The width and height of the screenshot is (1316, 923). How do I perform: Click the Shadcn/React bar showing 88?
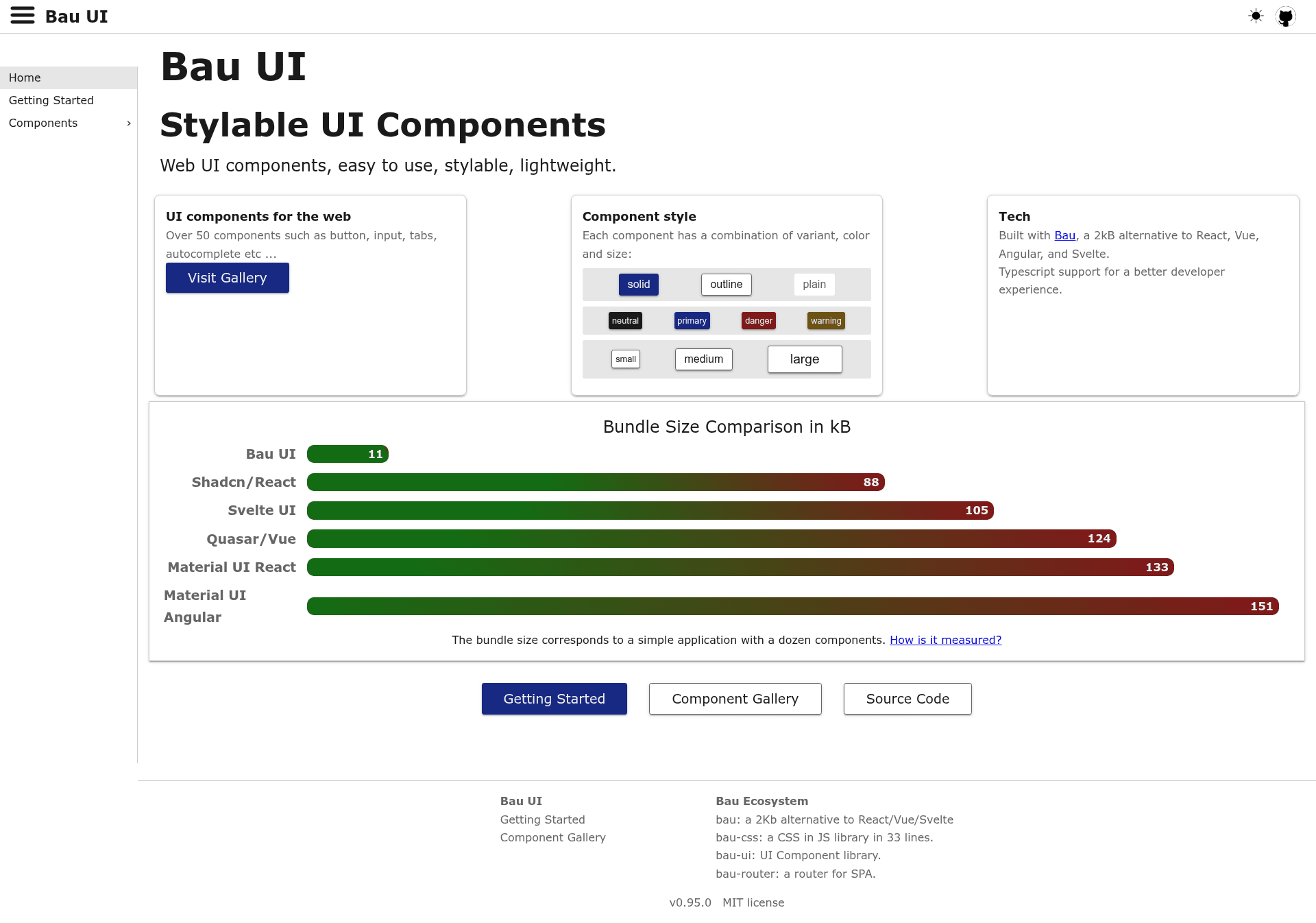pos(596,482)
